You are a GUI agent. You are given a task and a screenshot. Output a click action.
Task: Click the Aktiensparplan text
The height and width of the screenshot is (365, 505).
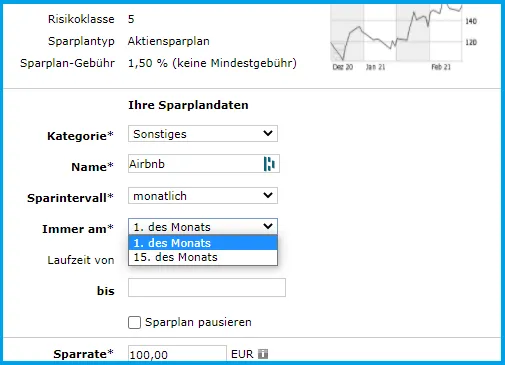[169, 41]
